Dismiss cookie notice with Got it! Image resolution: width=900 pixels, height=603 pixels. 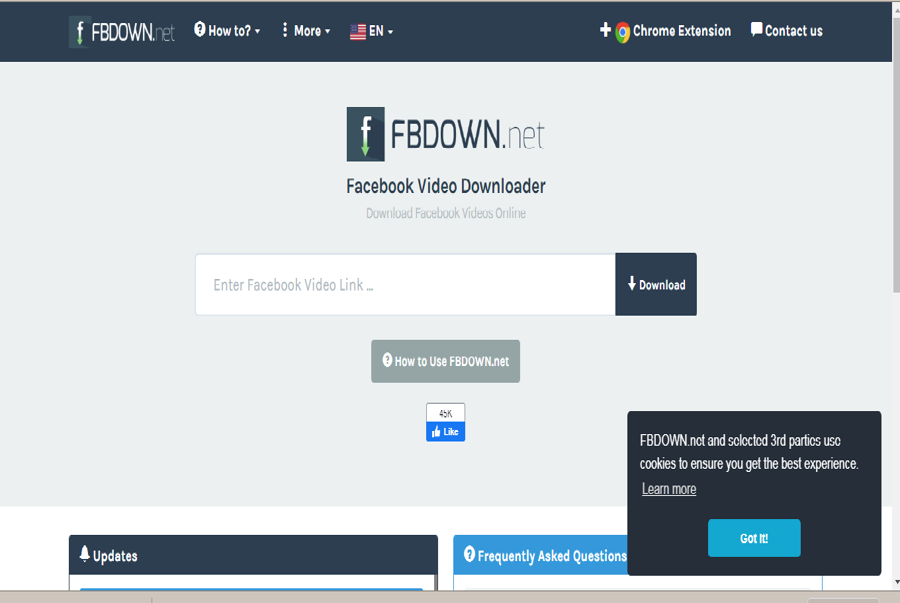[x=754, y=538]
